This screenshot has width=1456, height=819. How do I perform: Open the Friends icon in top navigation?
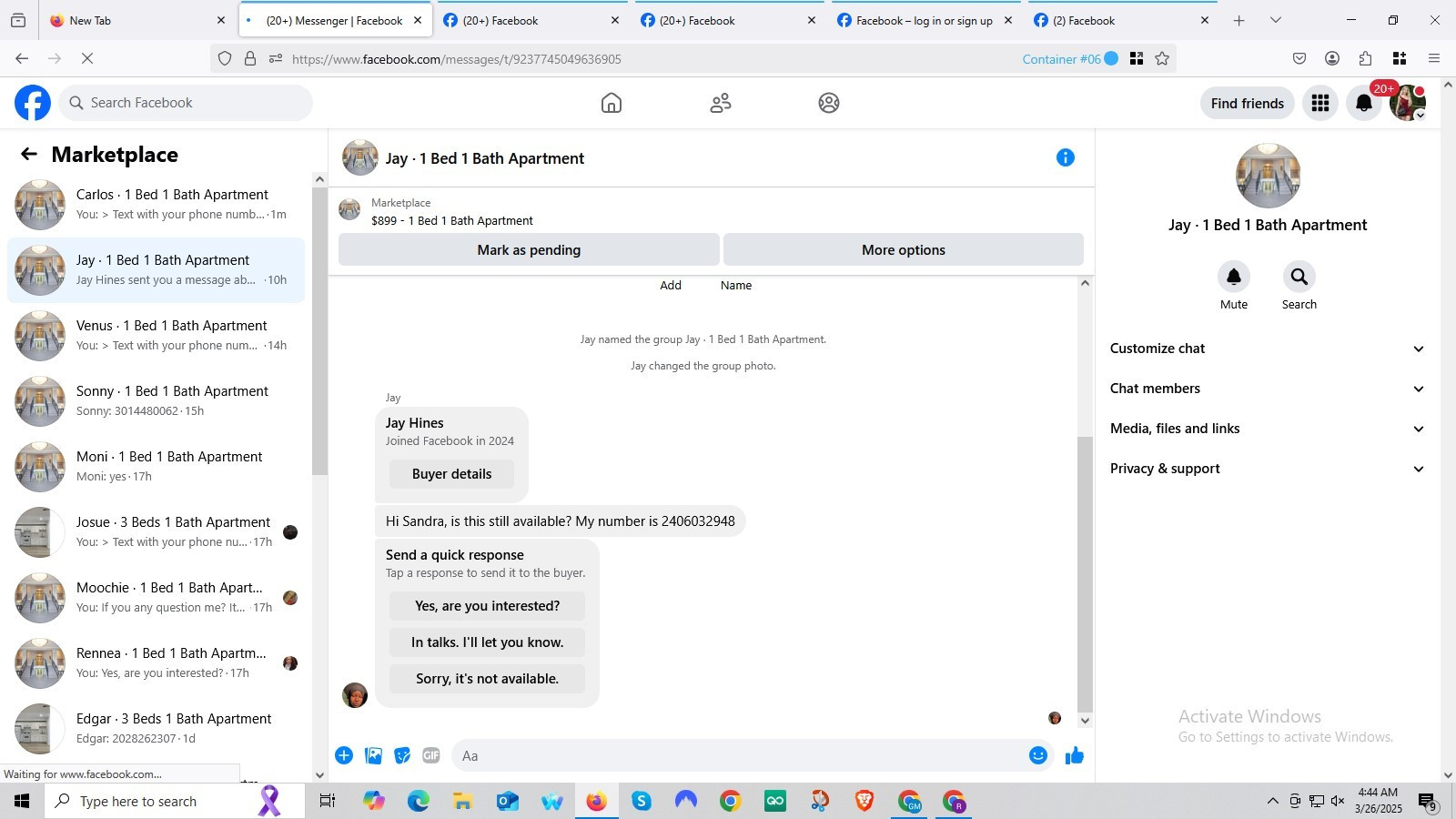click(721, 103)
